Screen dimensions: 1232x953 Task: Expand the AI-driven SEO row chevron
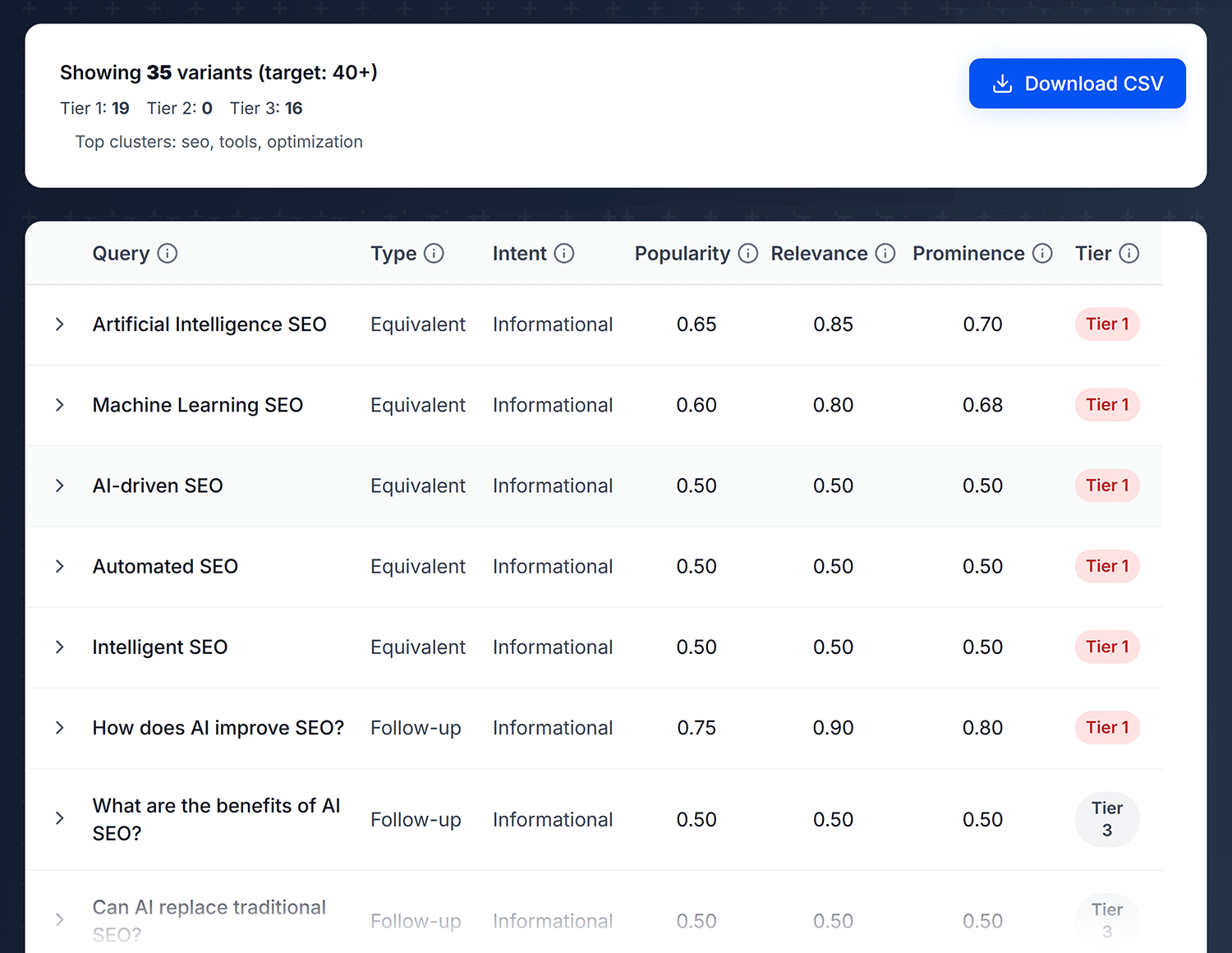60,486
